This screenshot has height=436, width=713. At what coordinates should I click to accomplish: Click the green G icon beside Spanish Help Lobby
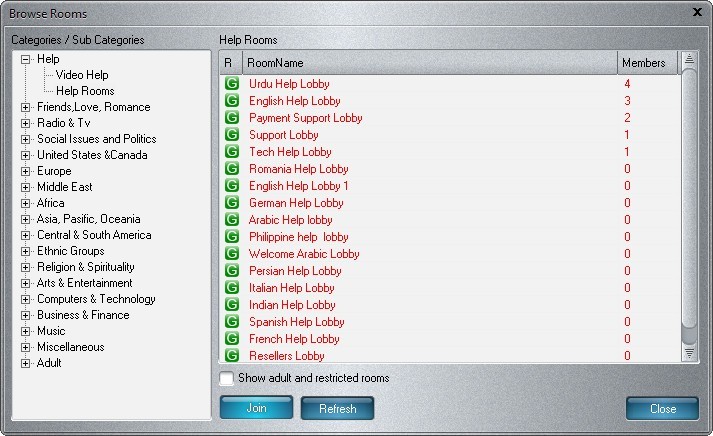[232, 322]
